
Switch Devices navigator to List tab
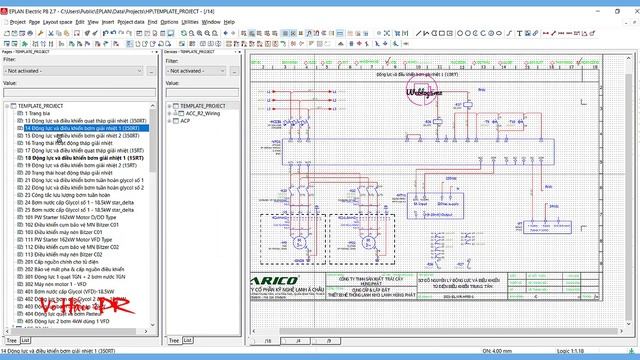188,340
